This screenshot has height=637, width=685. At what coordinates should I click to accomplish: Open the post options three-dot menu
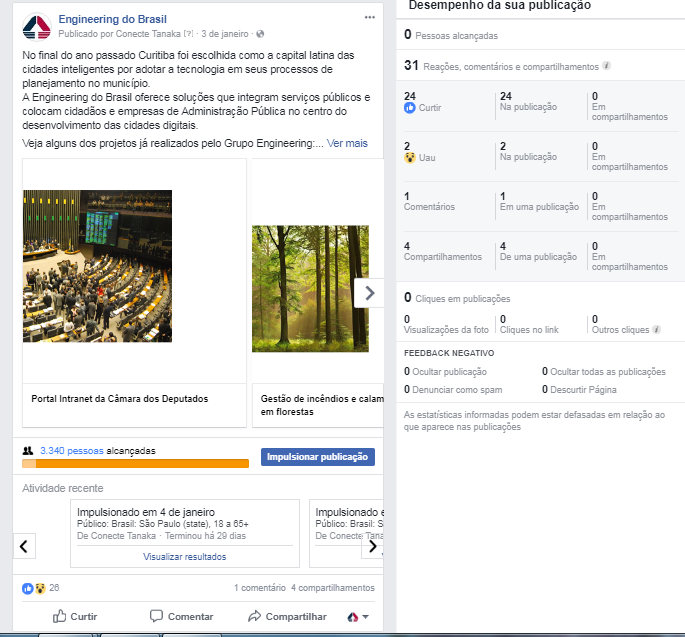370,17
